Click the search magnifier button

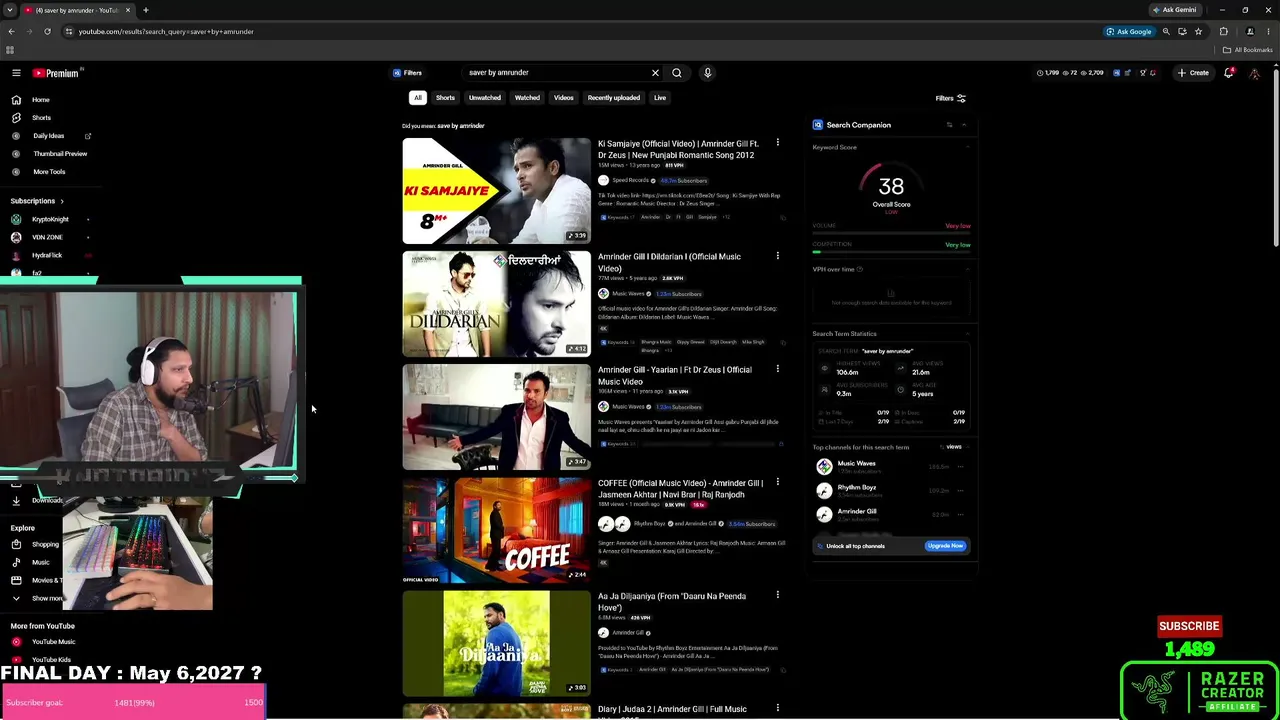pyautogui.click(x=677, y=73)
